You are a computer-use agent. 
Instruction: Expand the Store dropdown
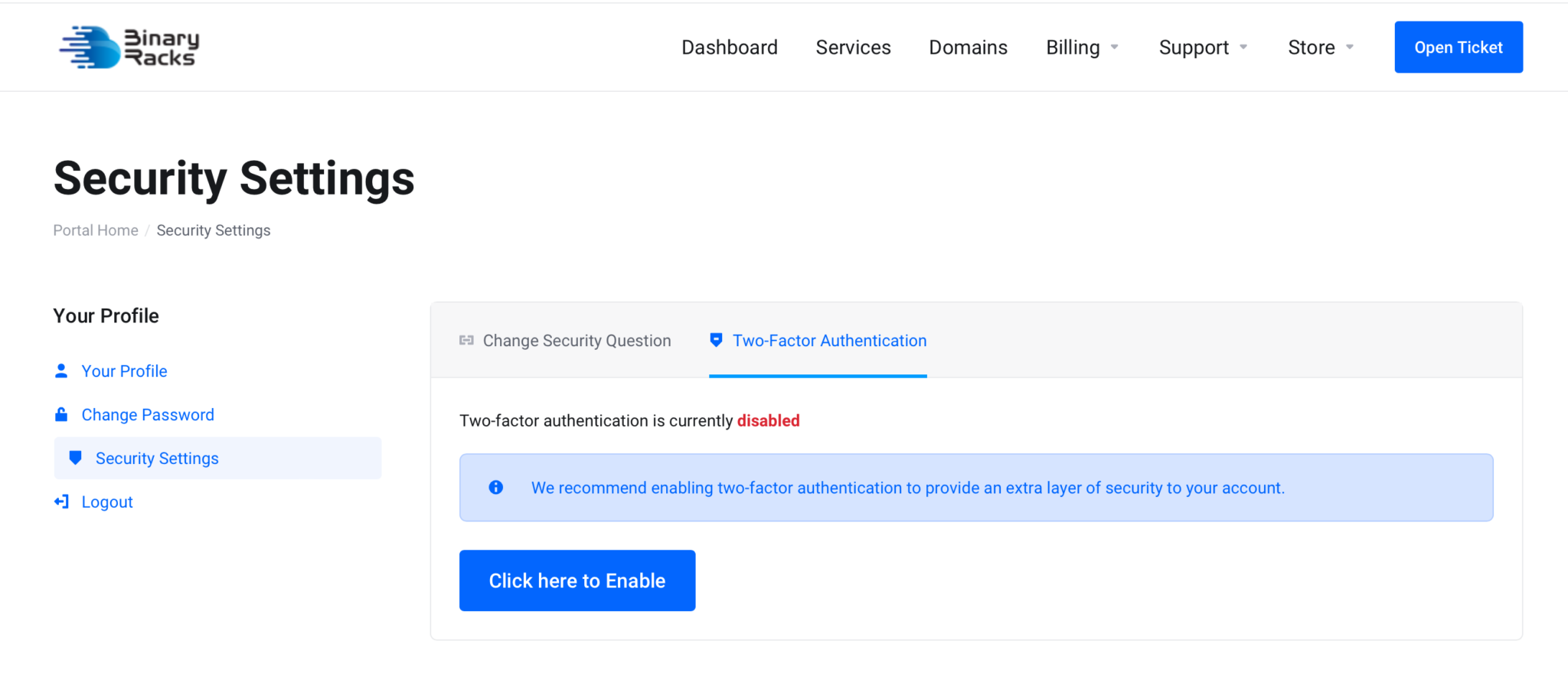pyautogui.click(x=1318, y=47)
